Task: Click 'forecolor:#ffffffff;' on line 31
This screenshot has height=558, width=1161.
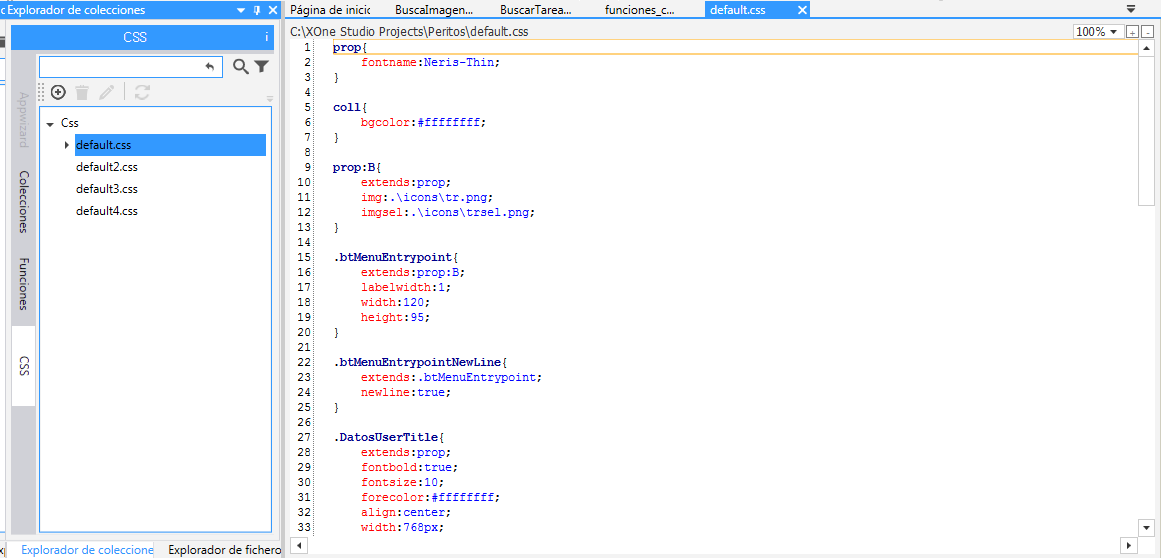Action: coord(431,497)
